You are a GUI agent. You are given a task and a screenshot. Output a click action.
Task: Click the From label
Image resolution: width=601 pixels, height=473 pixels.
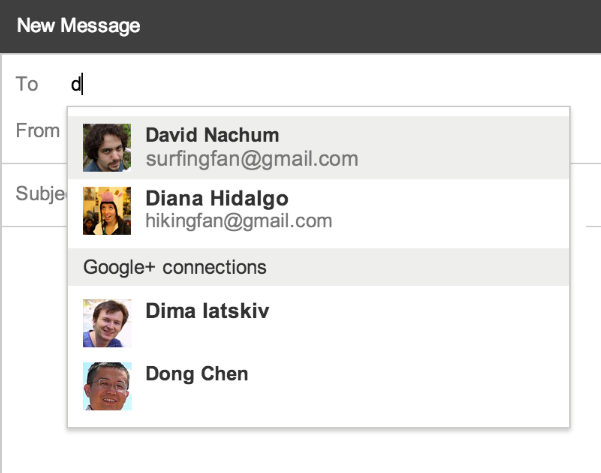tap(38, 131)
